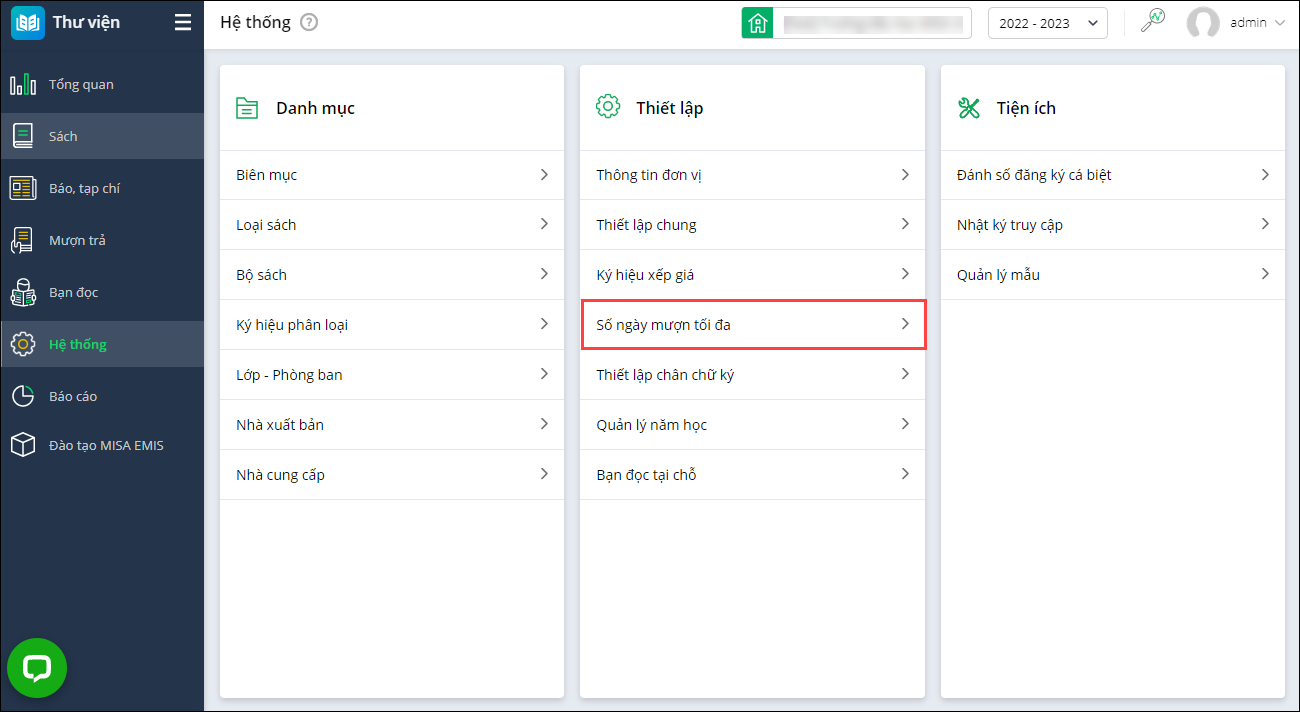
Task: Click the admin user avatar icon
Action: pos(1202,23)
